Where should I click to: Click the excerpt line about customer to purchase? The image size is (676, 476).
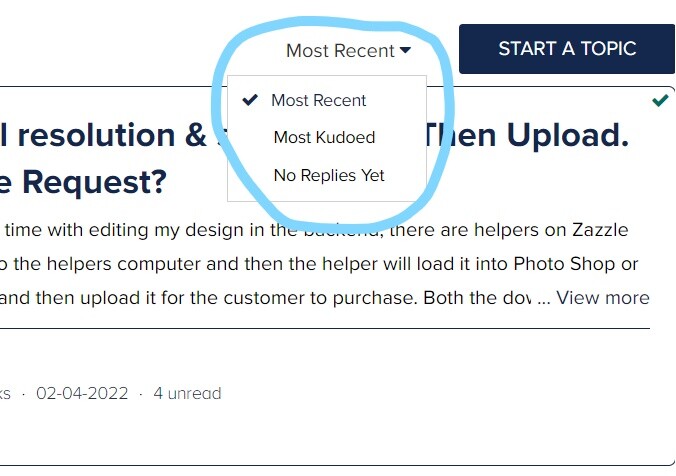[275, 298]
